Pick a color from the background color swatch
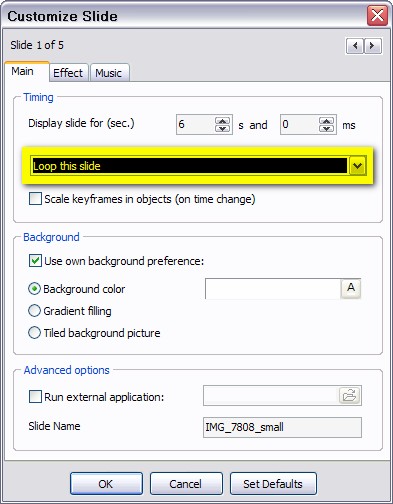 273,289
